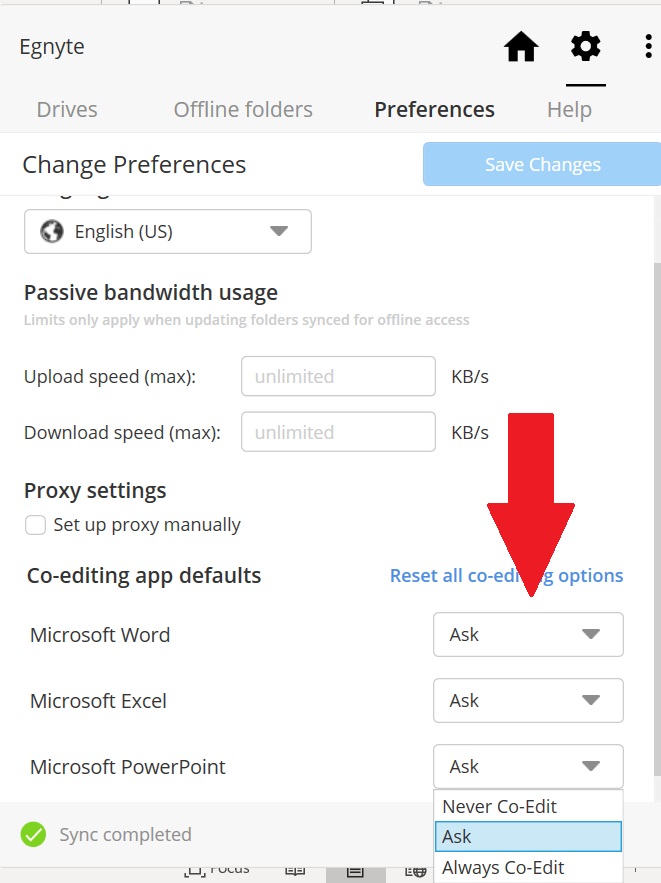Open the three-dot more options menu

648,47
